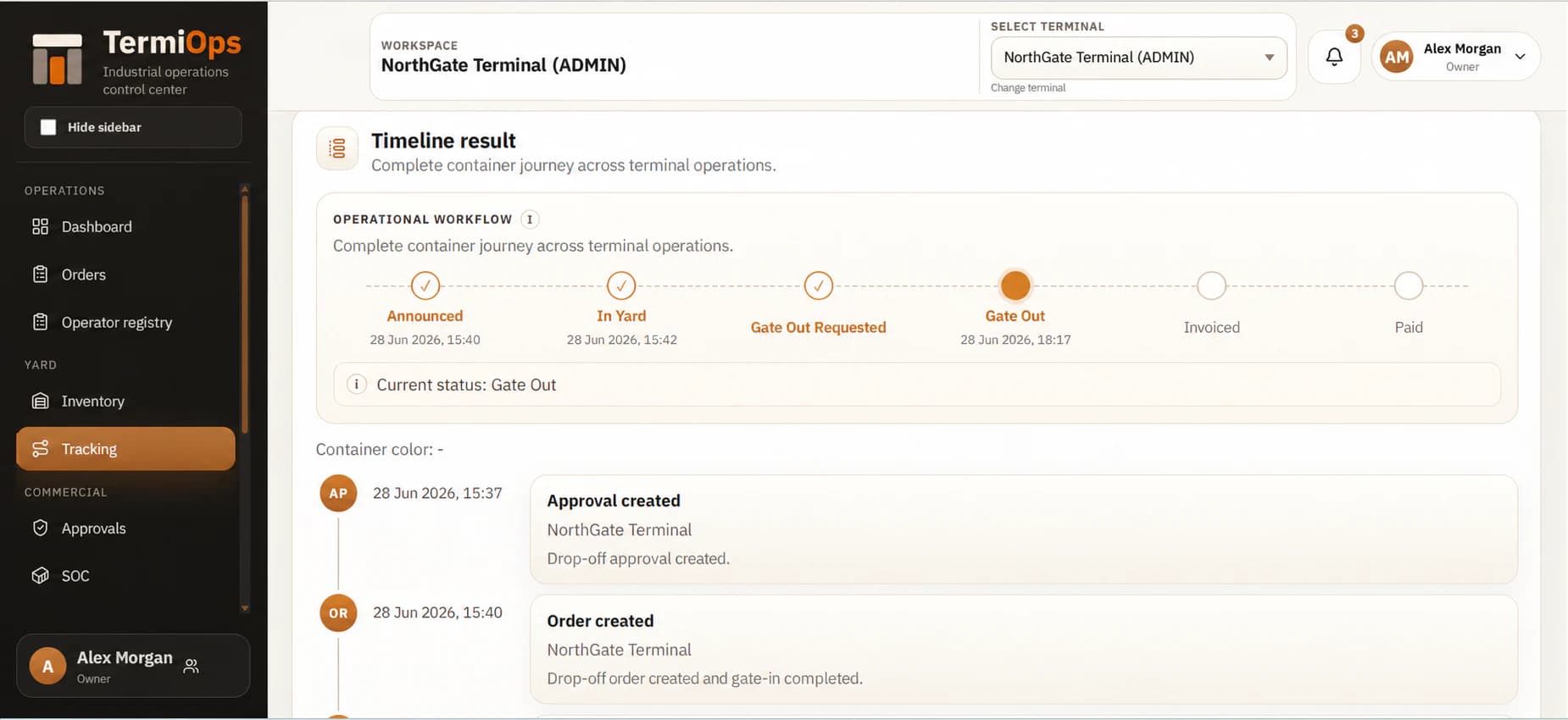Click the sidebar scrollbar thumb
Viewport: 1568px width, 720px height.
[245, 313]
